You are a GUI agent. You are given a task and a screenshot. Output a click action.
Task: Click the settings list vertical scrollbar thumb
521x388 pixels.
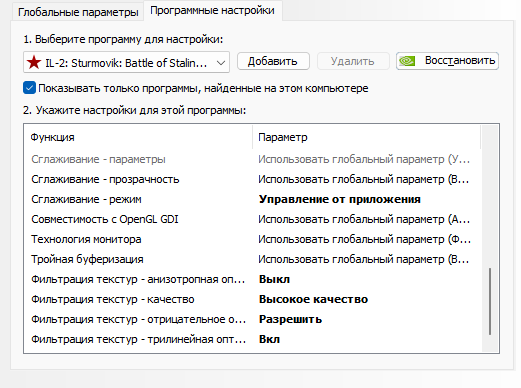(x=490, y=301)
